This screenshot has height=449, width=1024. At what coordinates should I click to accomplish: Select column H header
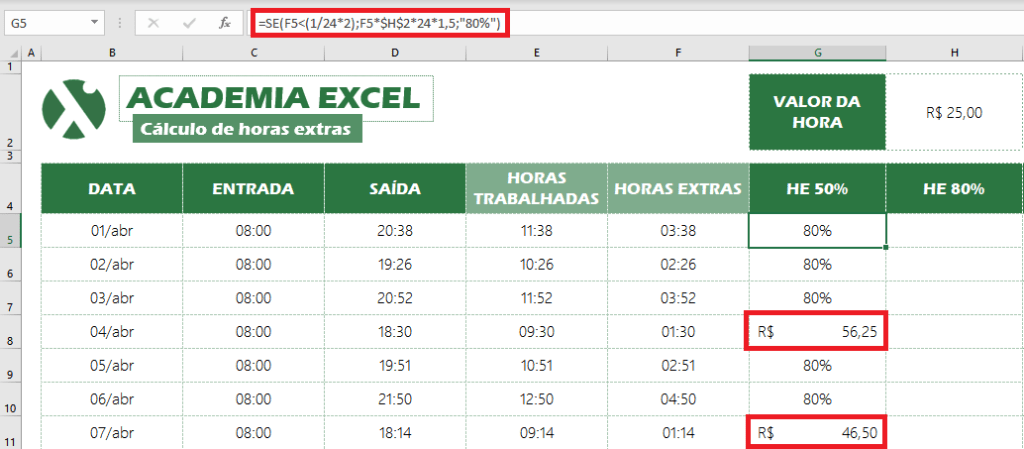pyautogui.click(x=954, y=54)
